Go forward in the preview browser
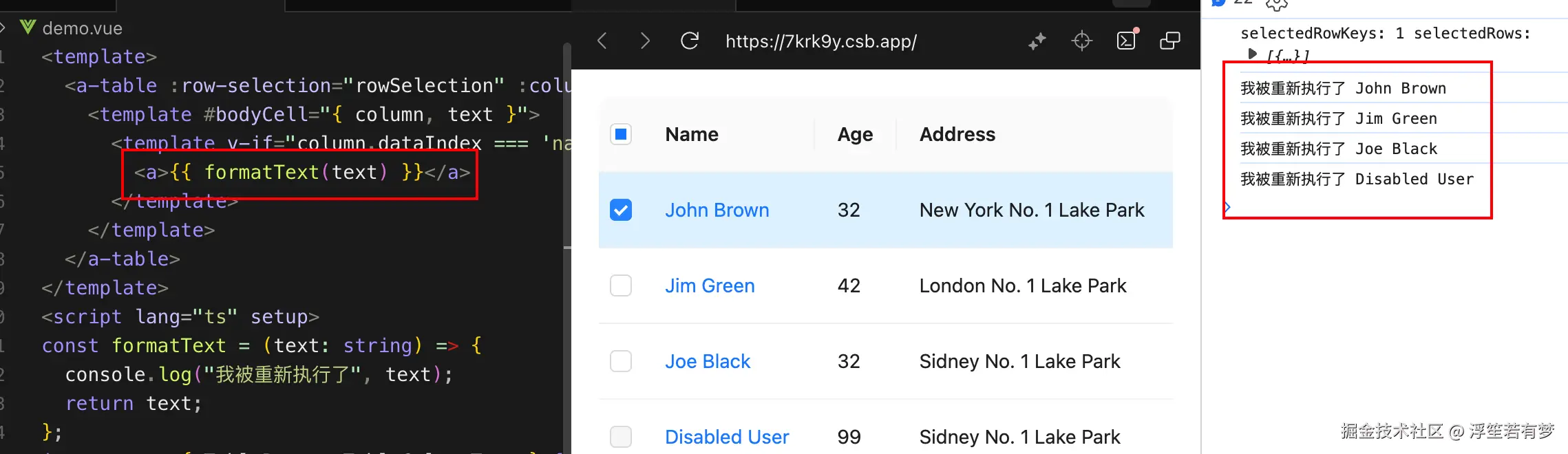The height and width of the screenshot is (454, 1568). coord(645,41)
